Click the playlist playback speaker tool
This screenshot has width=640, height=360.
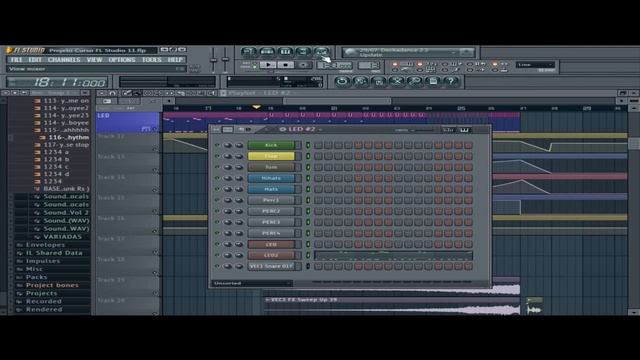[211, 93]
